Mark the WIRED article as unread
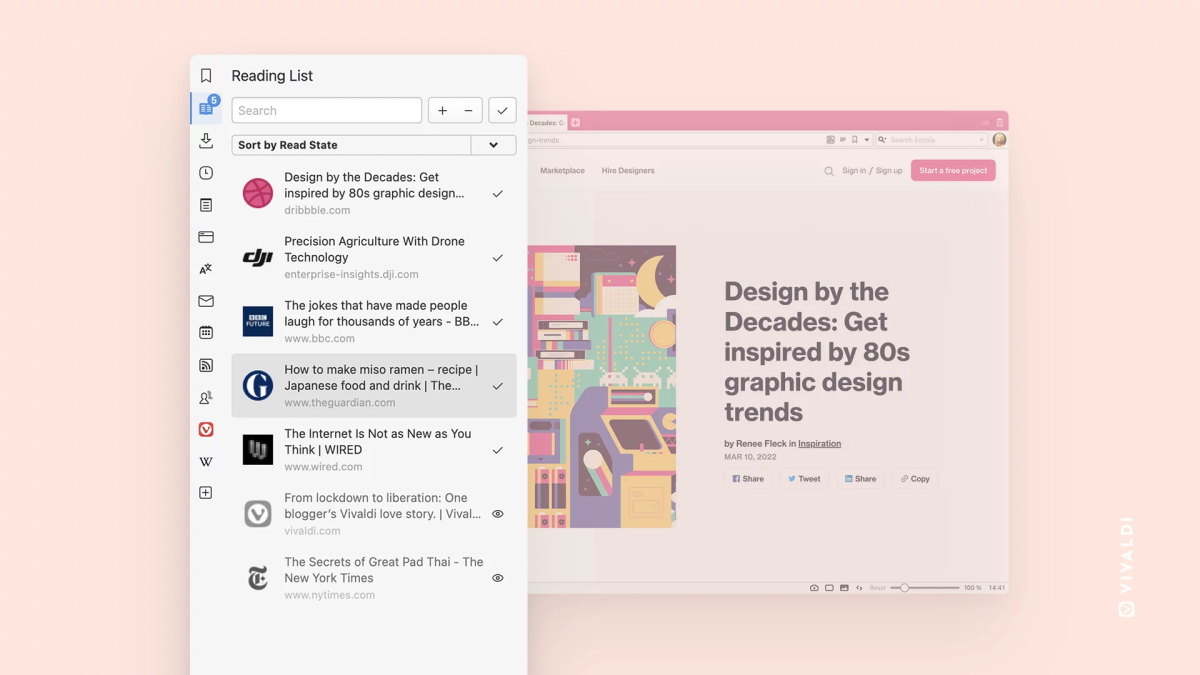 pos(497,450)
